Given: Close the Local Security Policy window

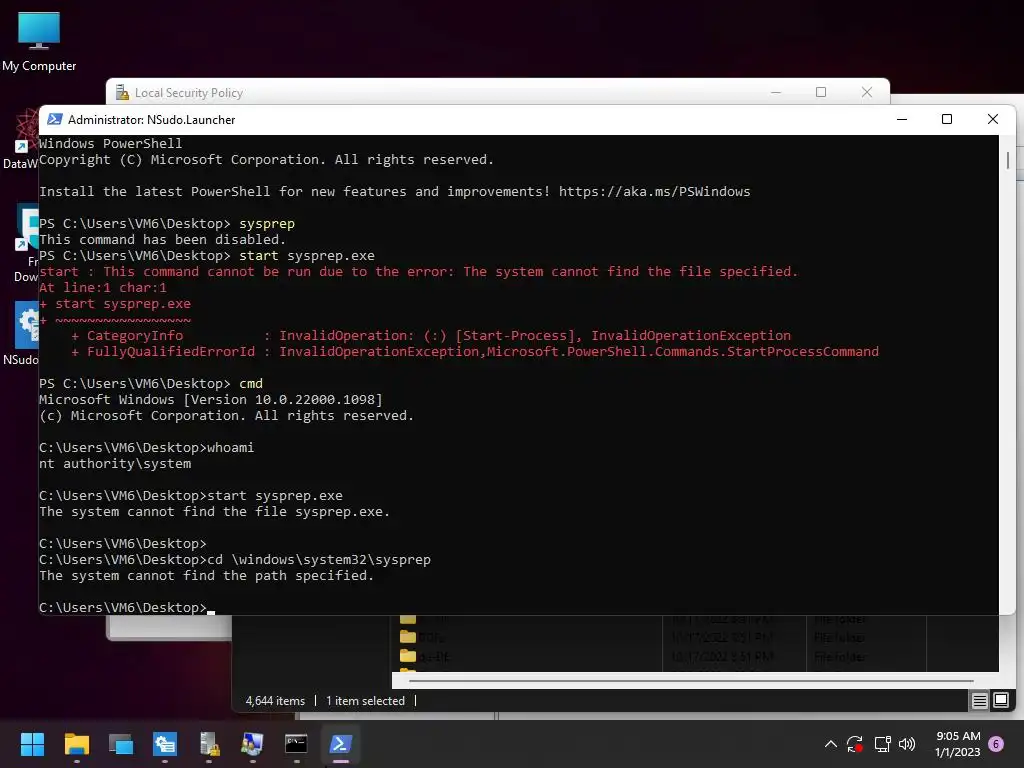Looking at the screenshot, I should click(867, 93).
